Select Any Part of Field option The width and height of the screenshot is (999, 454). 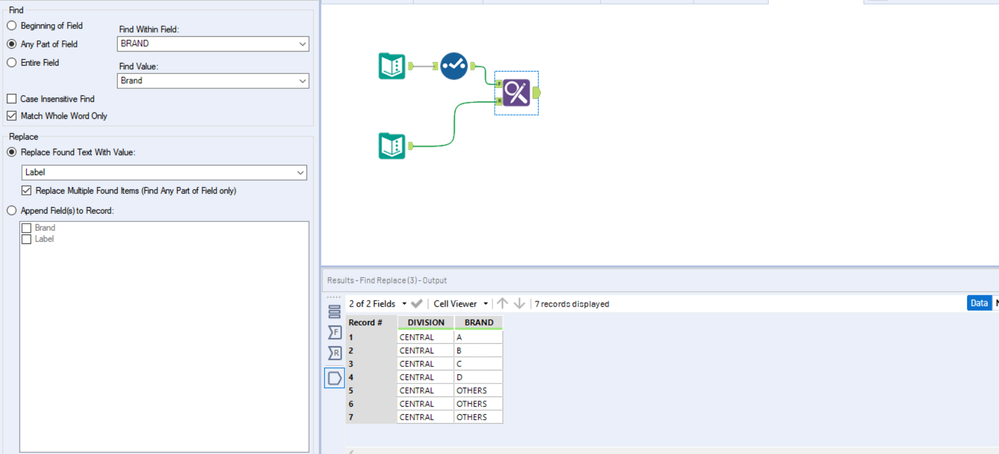coord(11,44)
